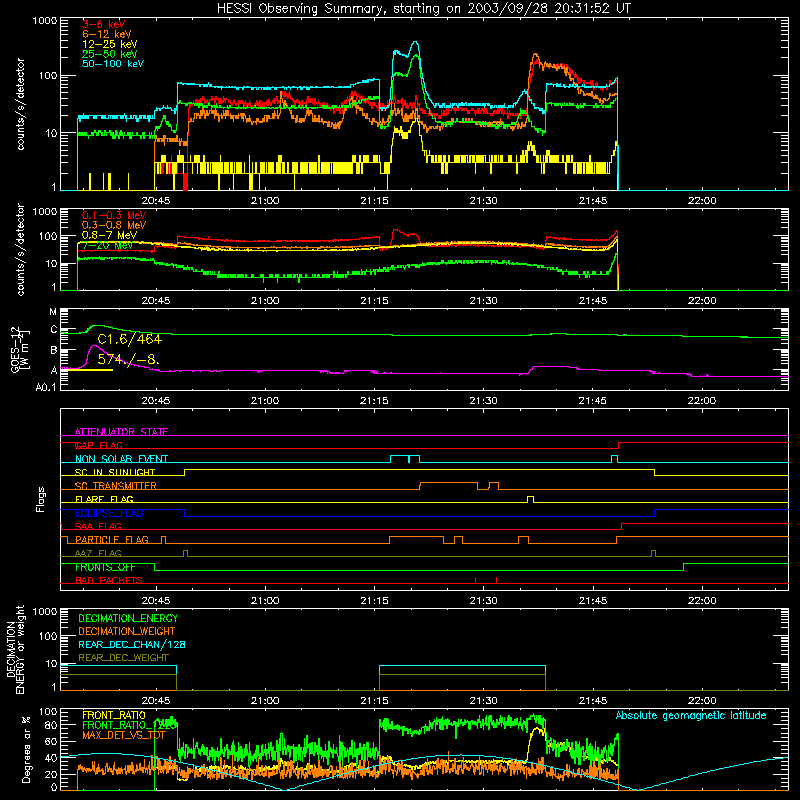The image size is (800, 800).
Task: Click the FLARE_FLAG pulse near 21:36
Action: pos(531,499)
